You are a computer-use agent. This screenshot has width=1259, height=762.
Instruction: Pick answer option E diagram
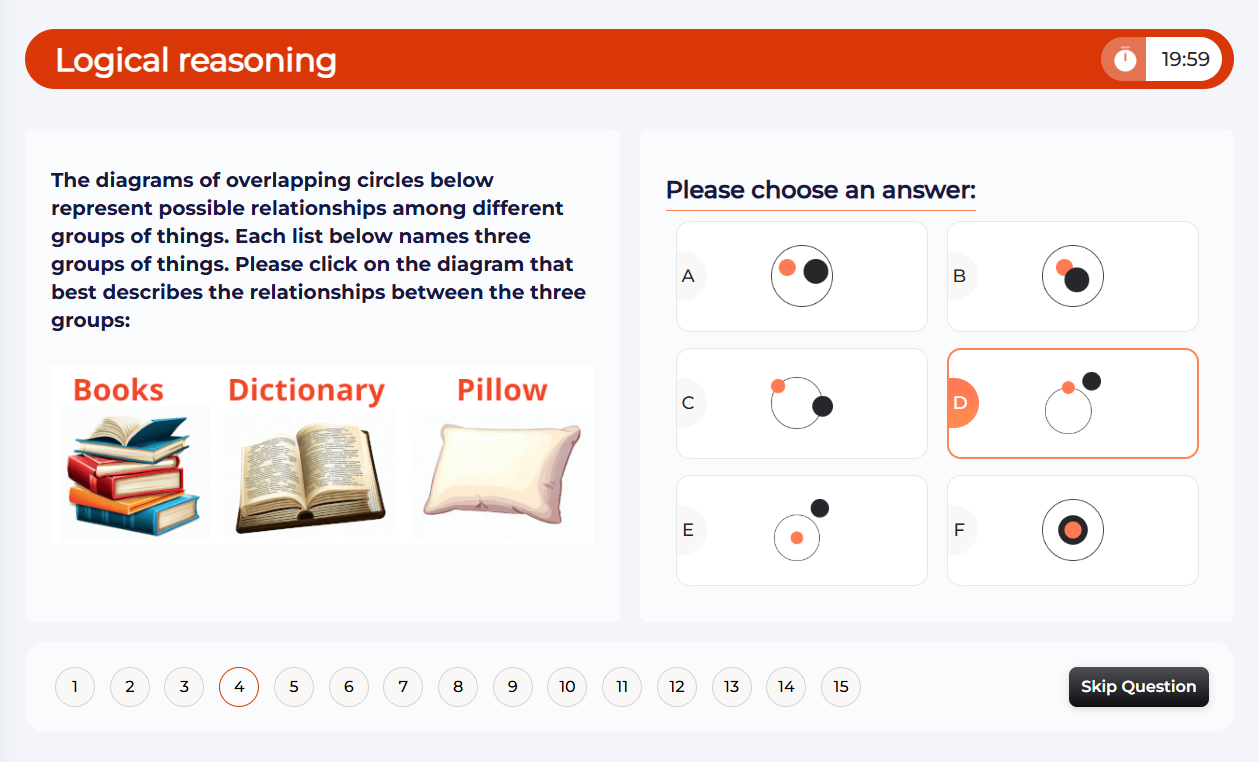[802, 530]
